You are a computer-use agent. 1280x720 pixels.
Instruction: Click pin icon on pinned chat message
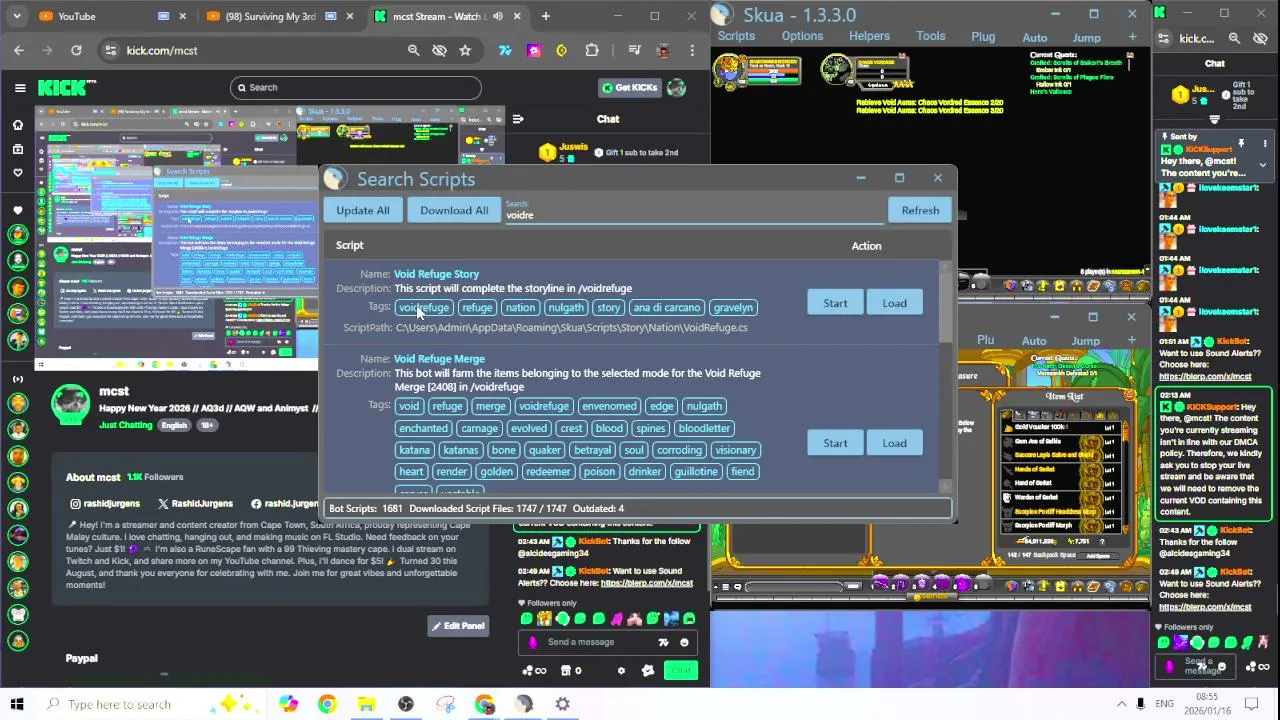pyautogui.click(x=1241, y=145)
